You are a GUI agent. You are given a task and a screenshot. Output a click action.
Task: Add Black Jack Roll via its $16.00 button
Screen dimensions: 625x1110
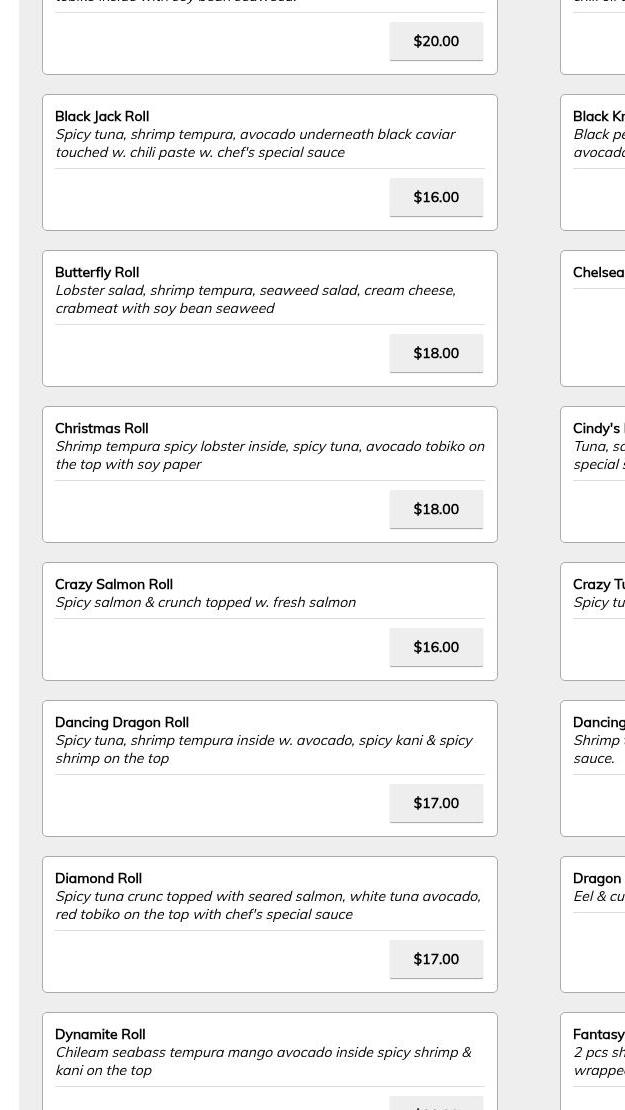(436, 197)
